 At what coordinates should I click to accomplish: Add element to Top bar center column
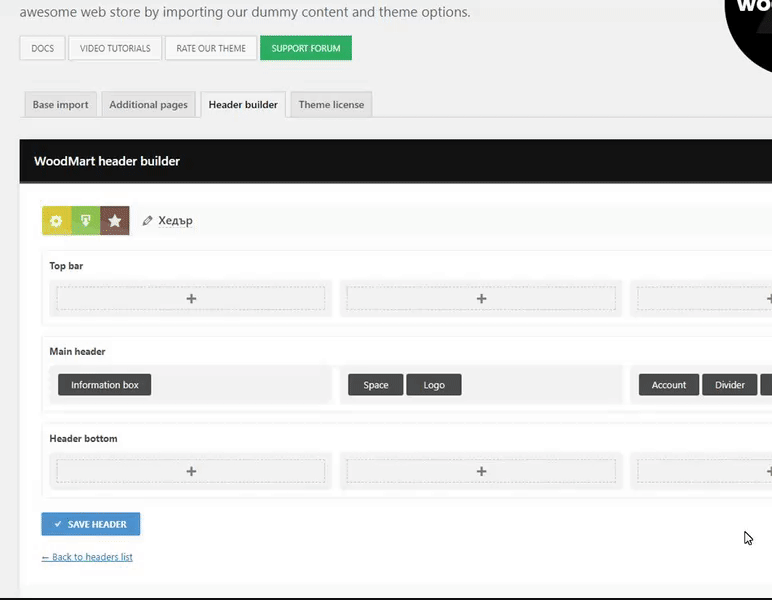click(481, 298)
